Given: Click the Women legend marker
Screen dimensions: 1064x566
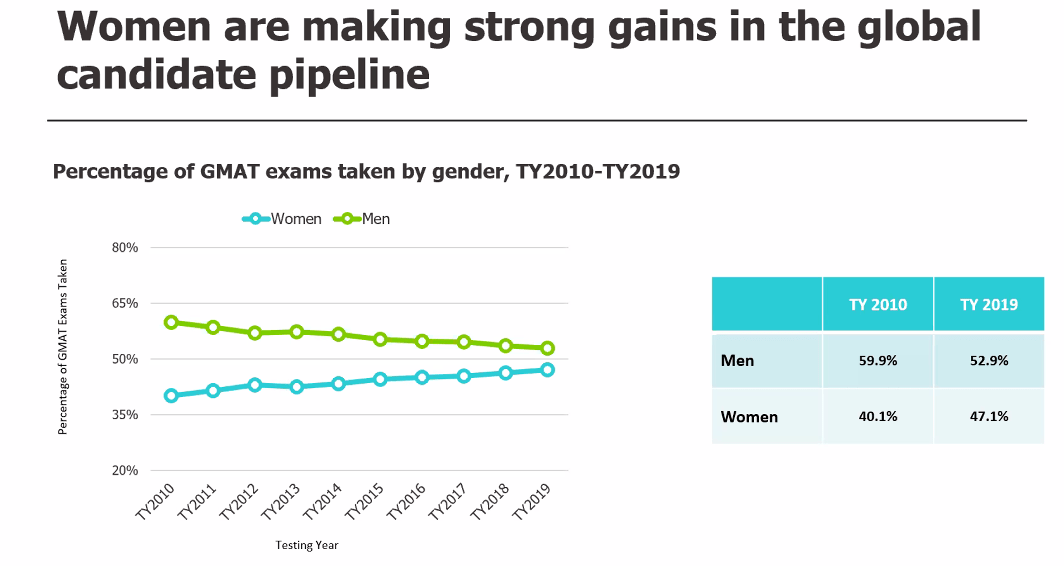Looking at the screenshot, I should [x=255, y=219].
